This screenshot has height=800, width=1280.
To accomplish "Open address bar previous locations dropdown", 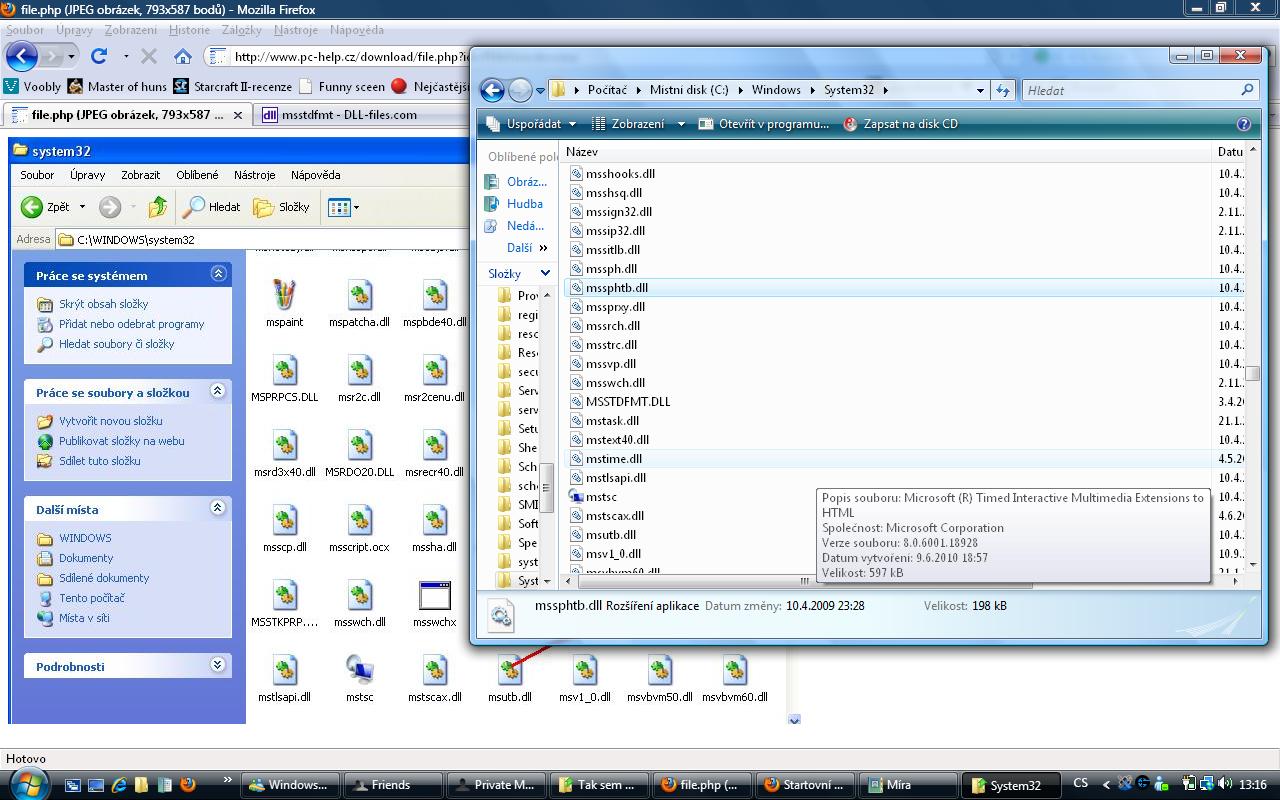I will tap(980, 90).
